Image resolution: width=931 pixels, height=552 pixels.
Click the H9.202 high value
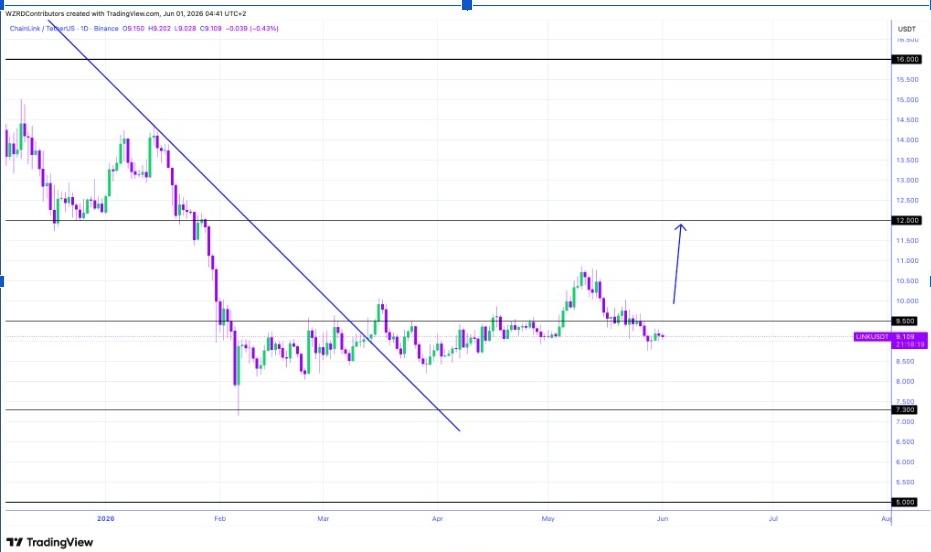point(159,28)
